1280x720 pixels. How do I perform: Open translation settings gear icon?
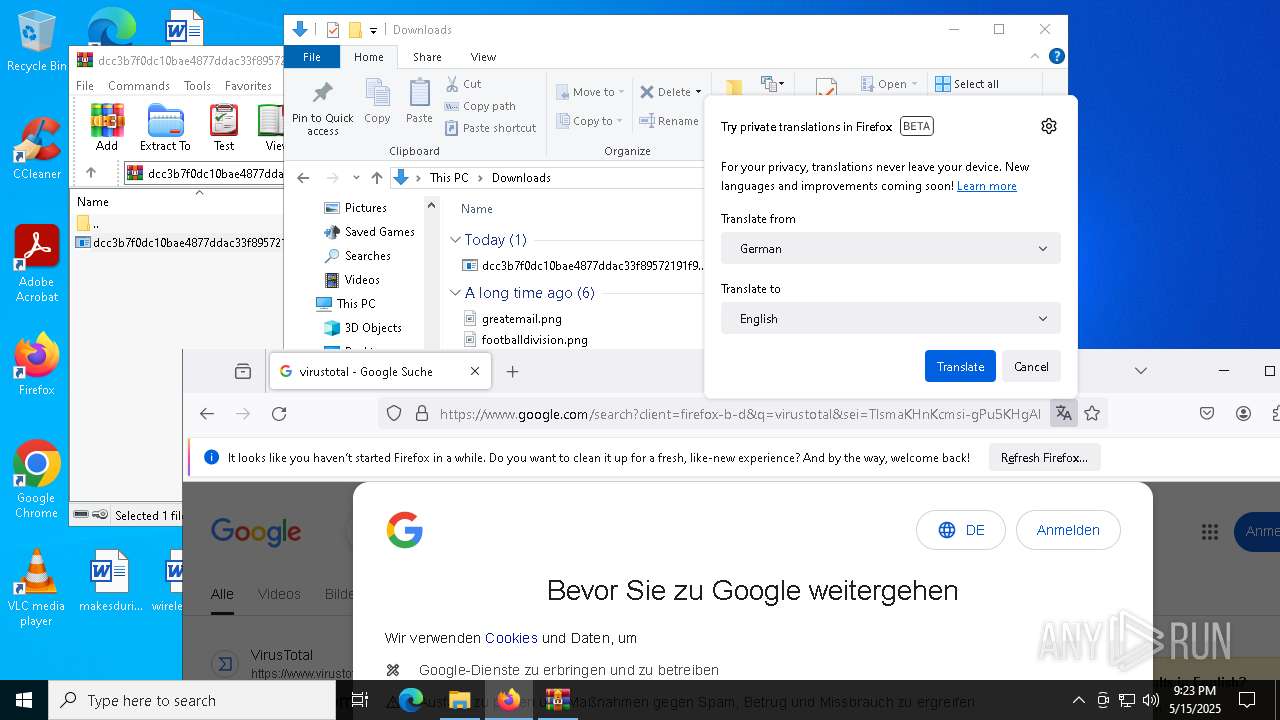click(x=1048, y=126)
